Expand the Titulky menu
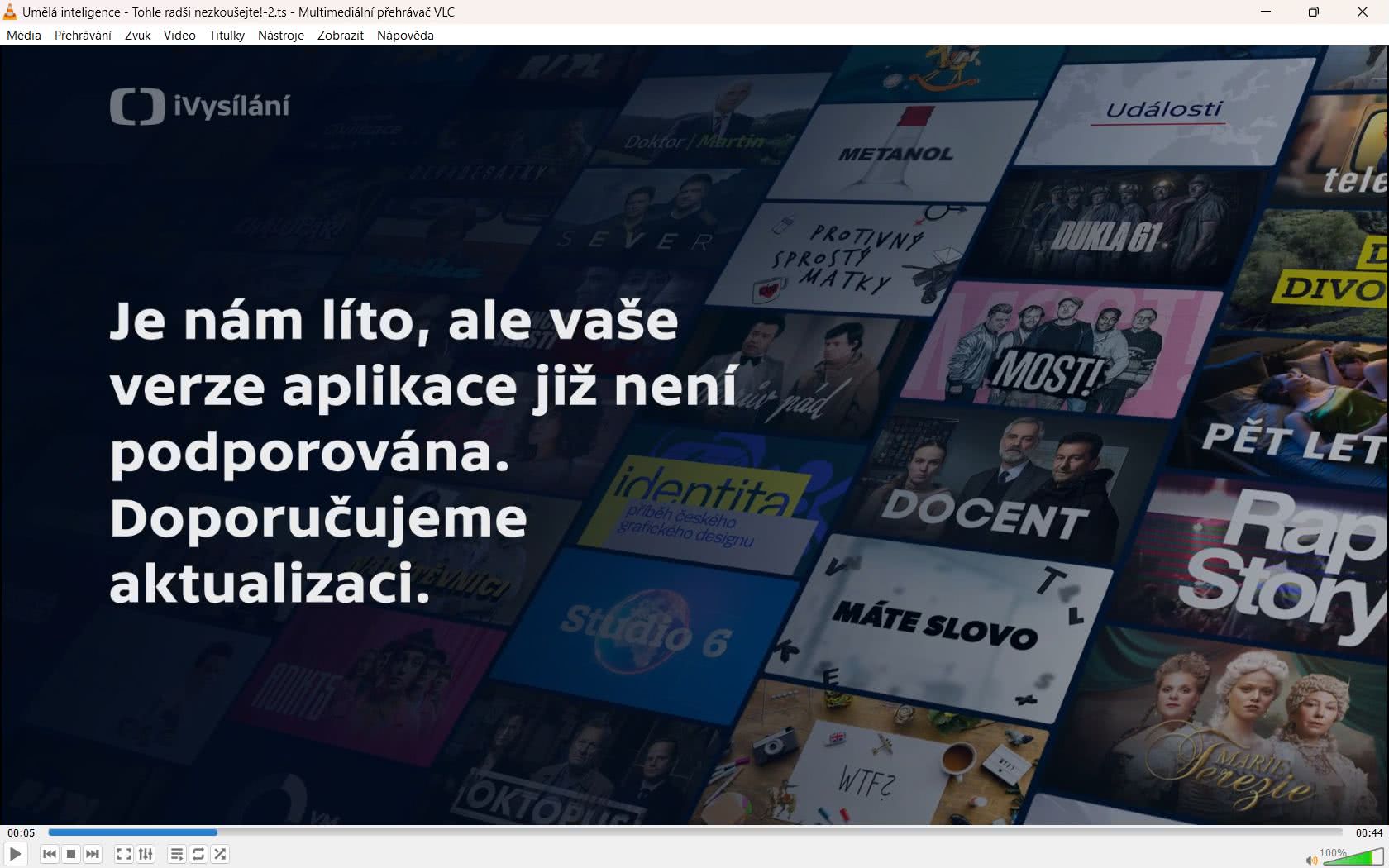1389x868 pixels. 227,36
